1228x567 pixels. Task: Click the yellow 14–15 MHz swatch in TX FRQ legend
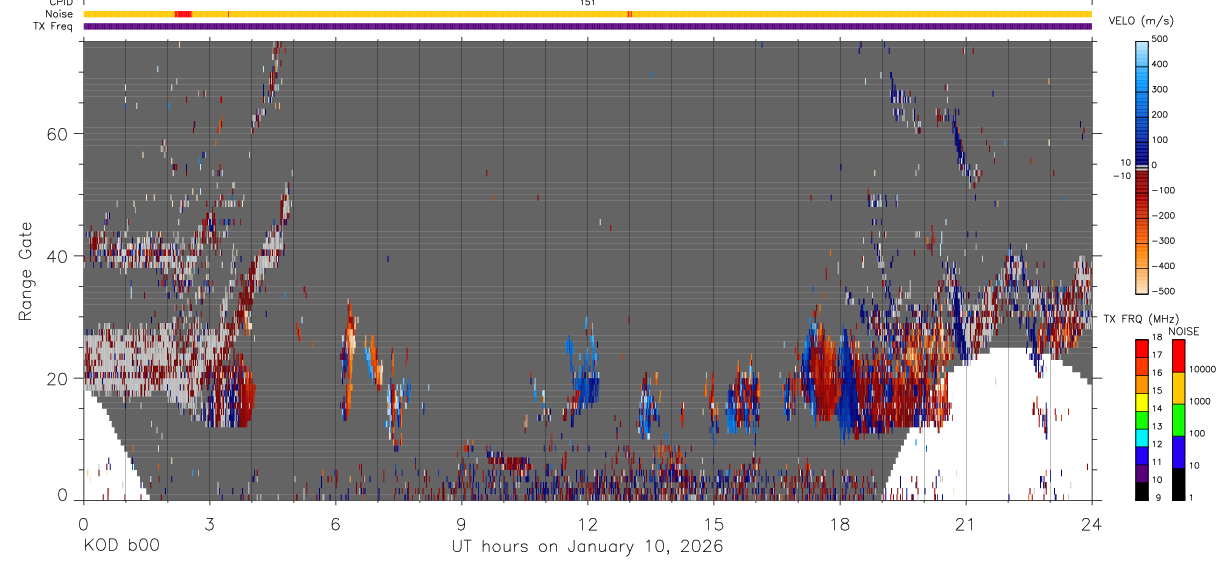click(x=1142, y=402)
